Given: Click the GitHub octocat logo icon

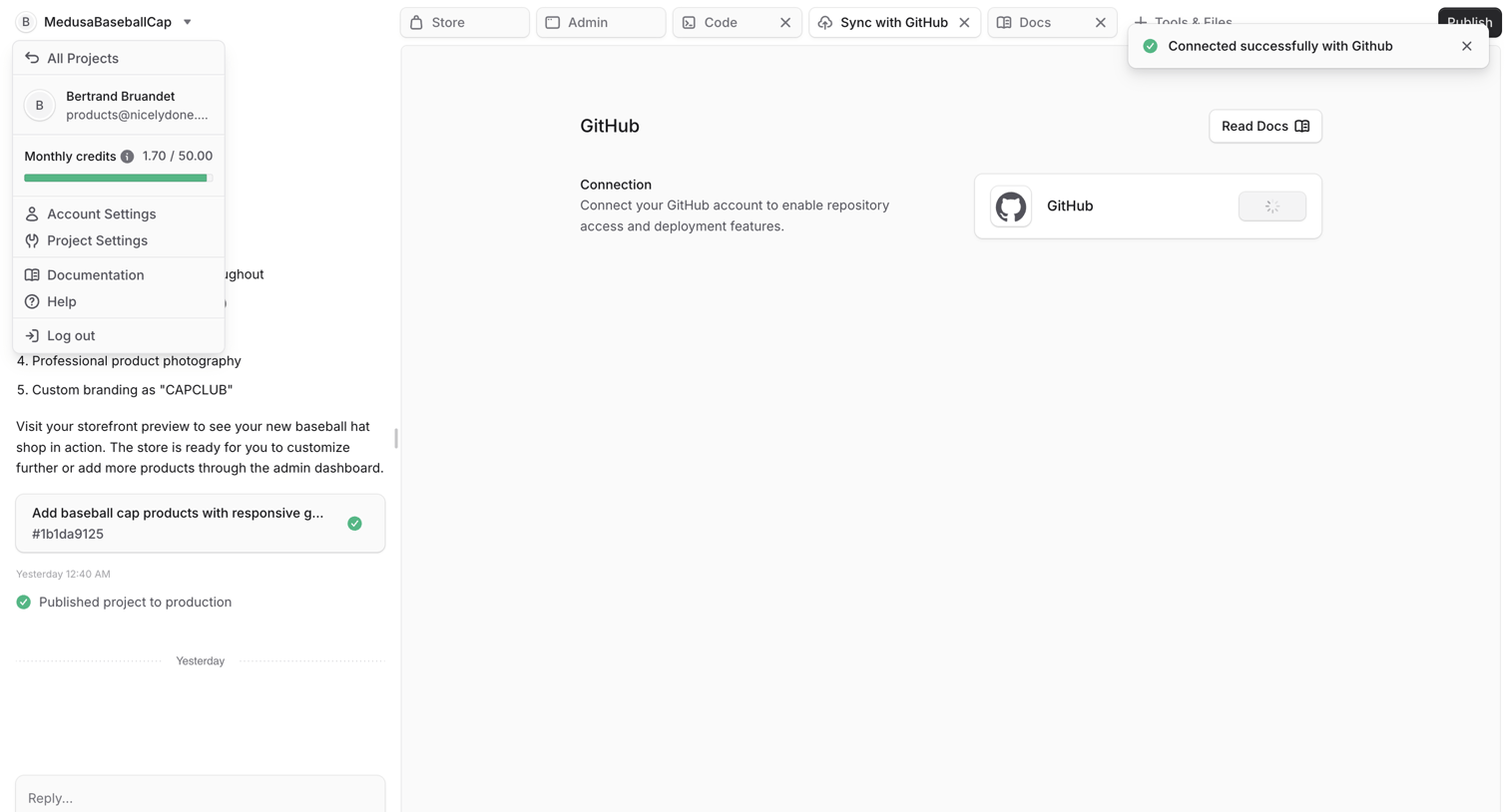Looking at the screenshot, I should (x=1010, y=206).
